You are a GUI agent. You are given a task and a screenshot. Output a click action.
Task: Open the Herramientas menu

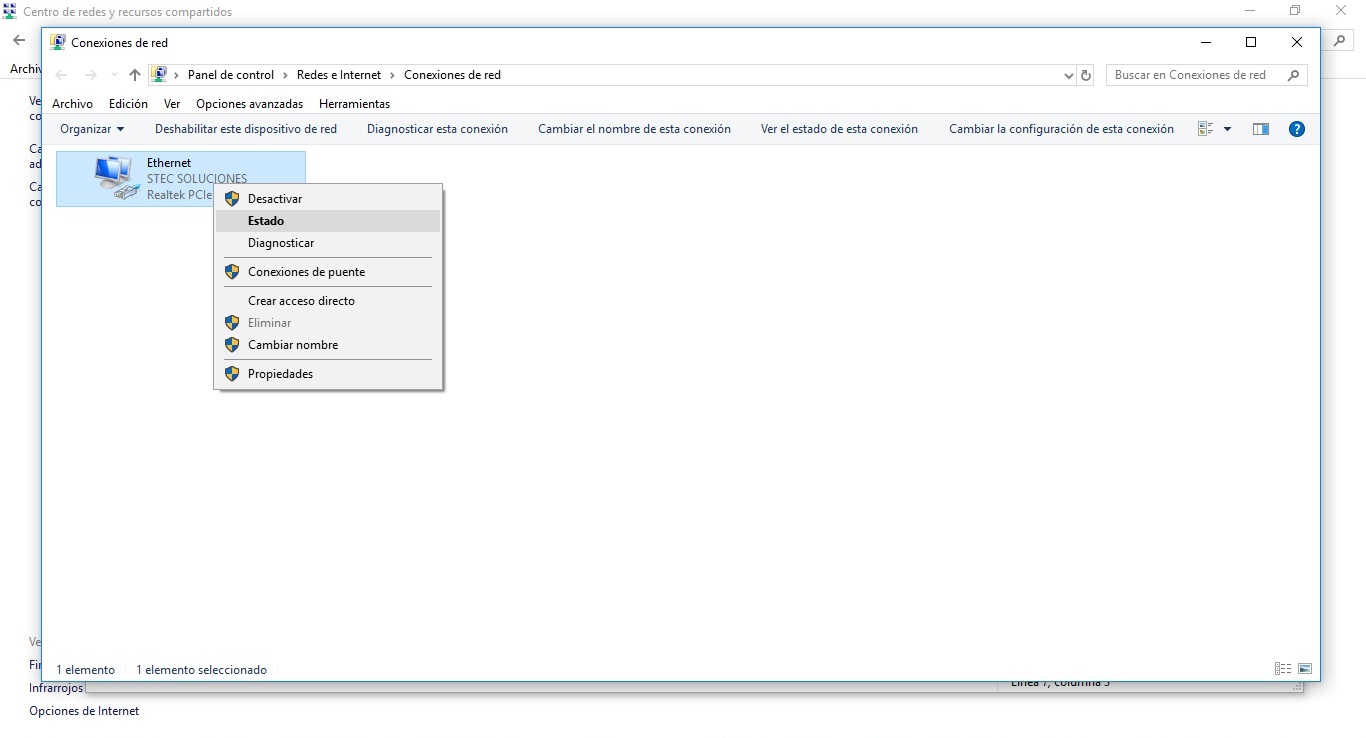tap(354, 104)
